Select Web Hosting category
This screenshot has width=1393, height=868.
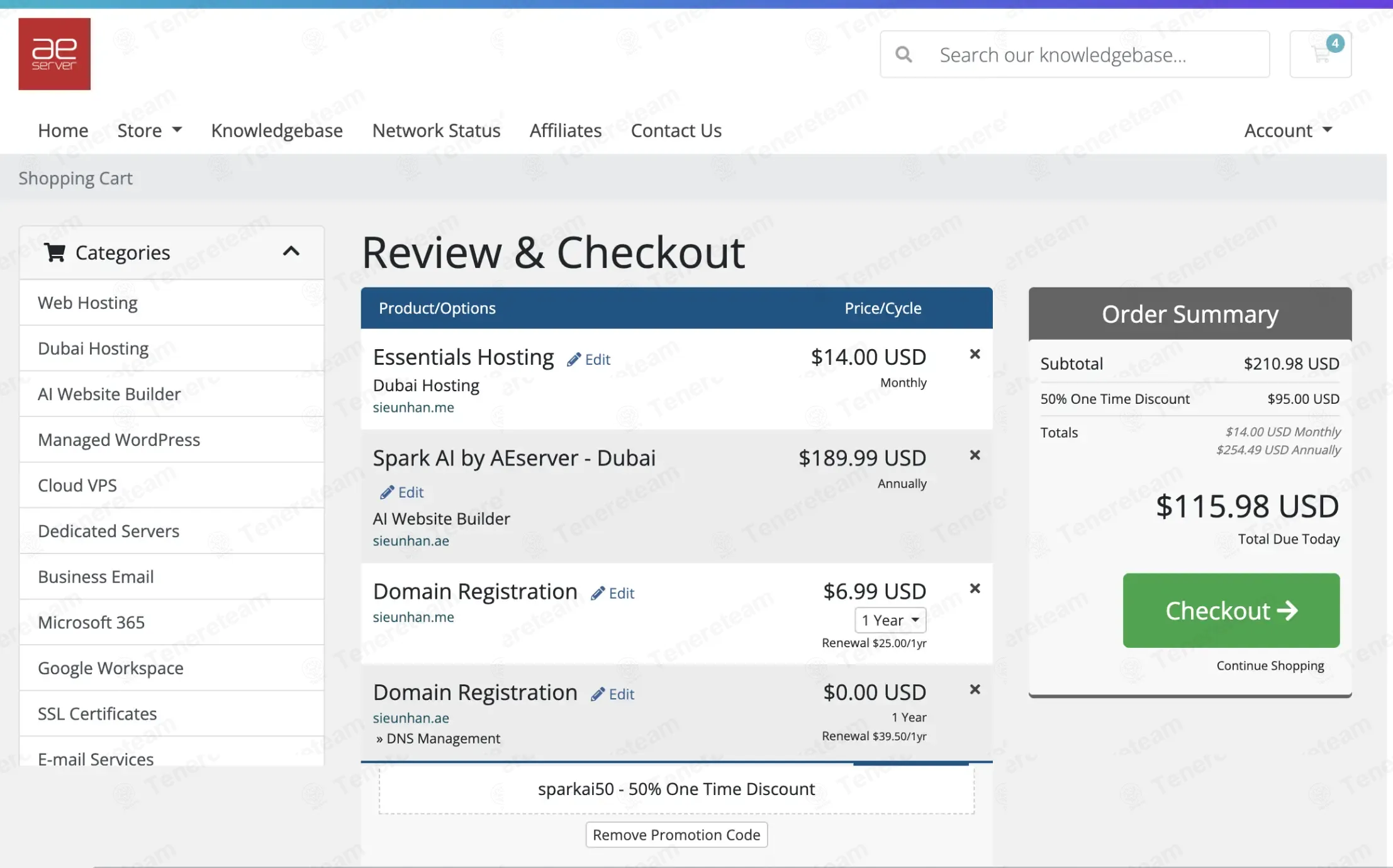click(172, 303)
